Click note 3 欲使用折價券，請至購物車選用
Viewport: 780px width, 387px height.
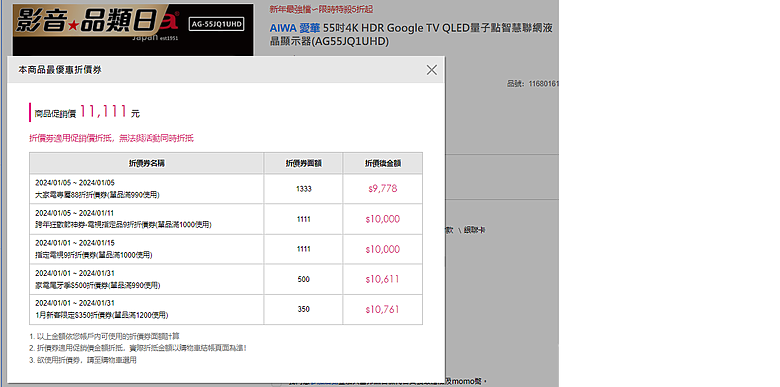point(83,360)
